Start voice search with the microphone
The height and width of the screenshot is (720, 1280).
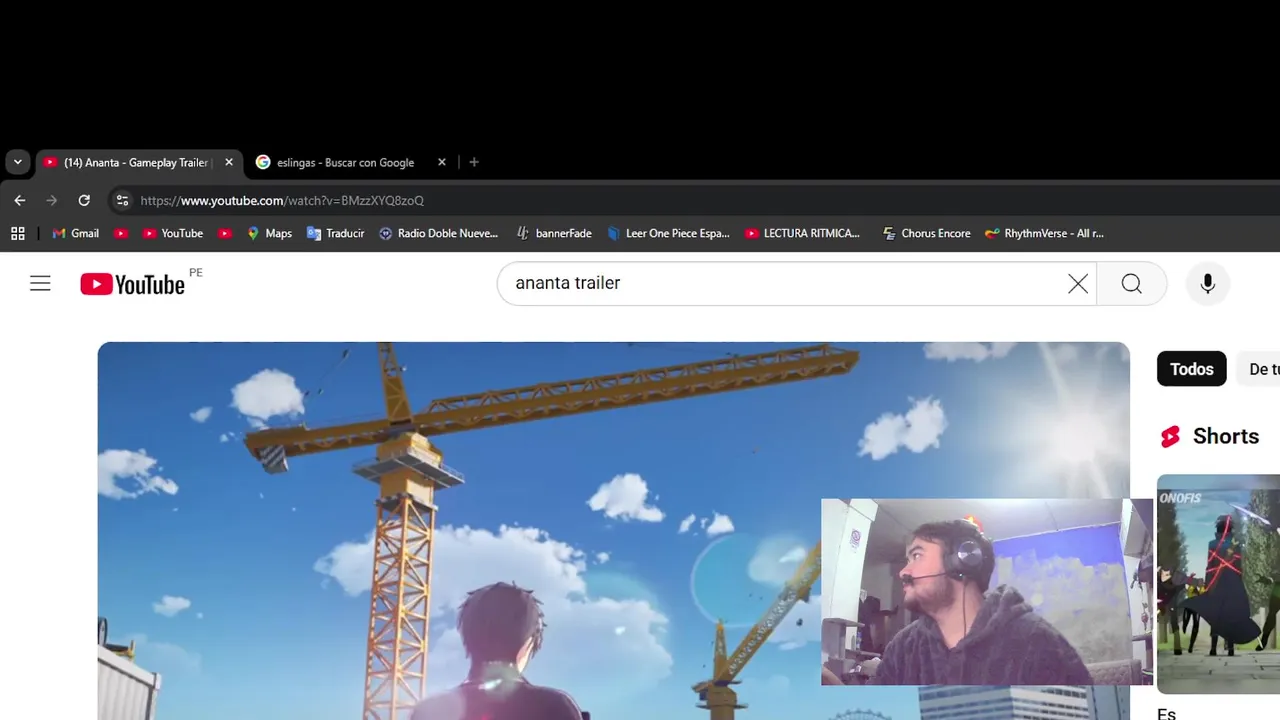(1207, 284)
